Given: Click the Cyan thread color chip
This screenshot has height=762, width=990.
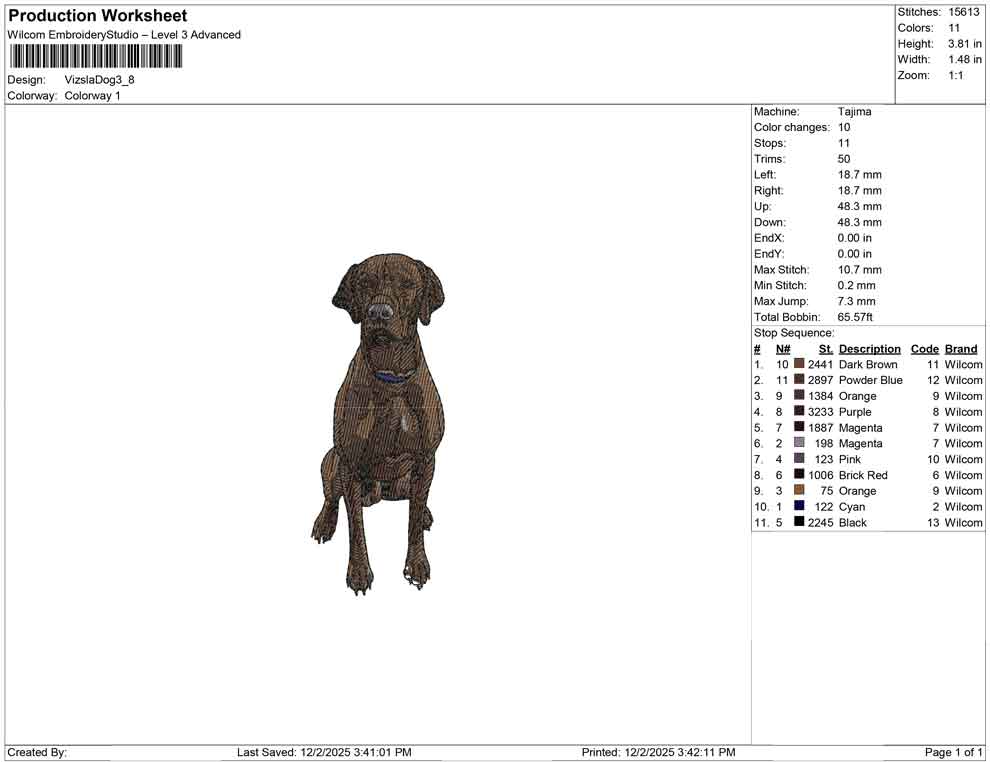Looking at the screenshot, I should tap(799, 507).
